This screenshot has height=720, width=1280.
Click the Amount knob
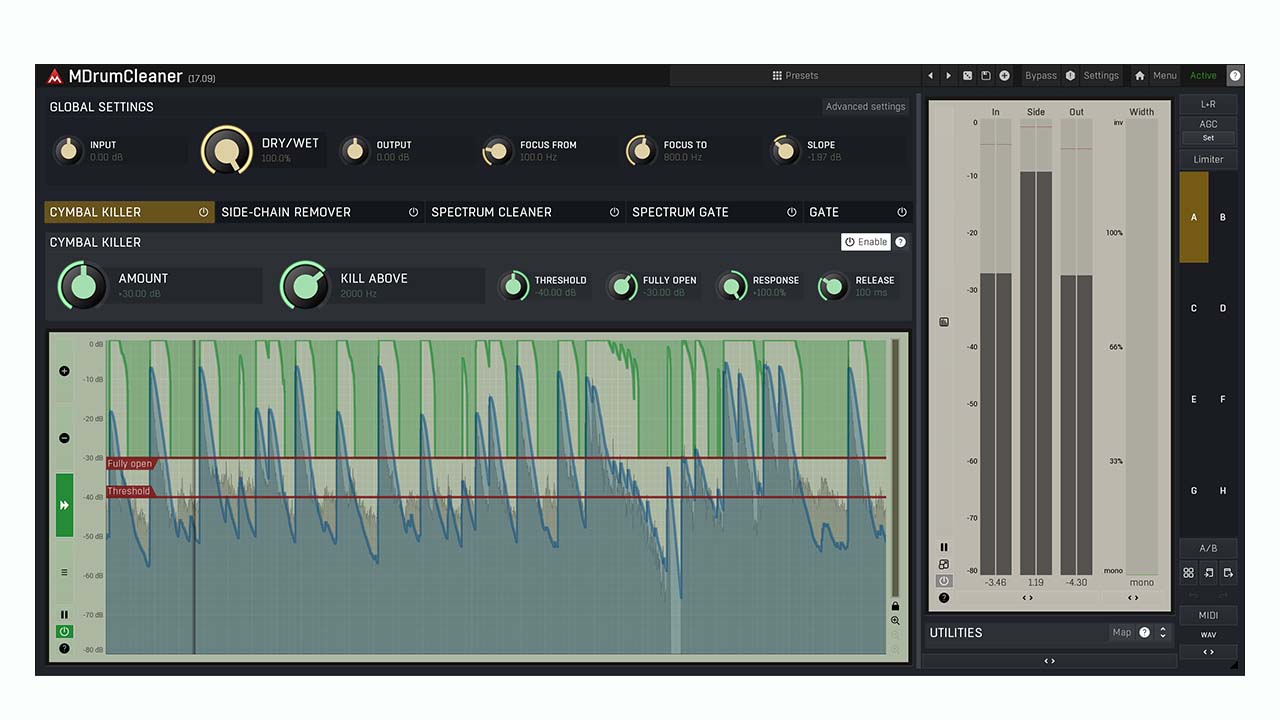click(83, 286)
